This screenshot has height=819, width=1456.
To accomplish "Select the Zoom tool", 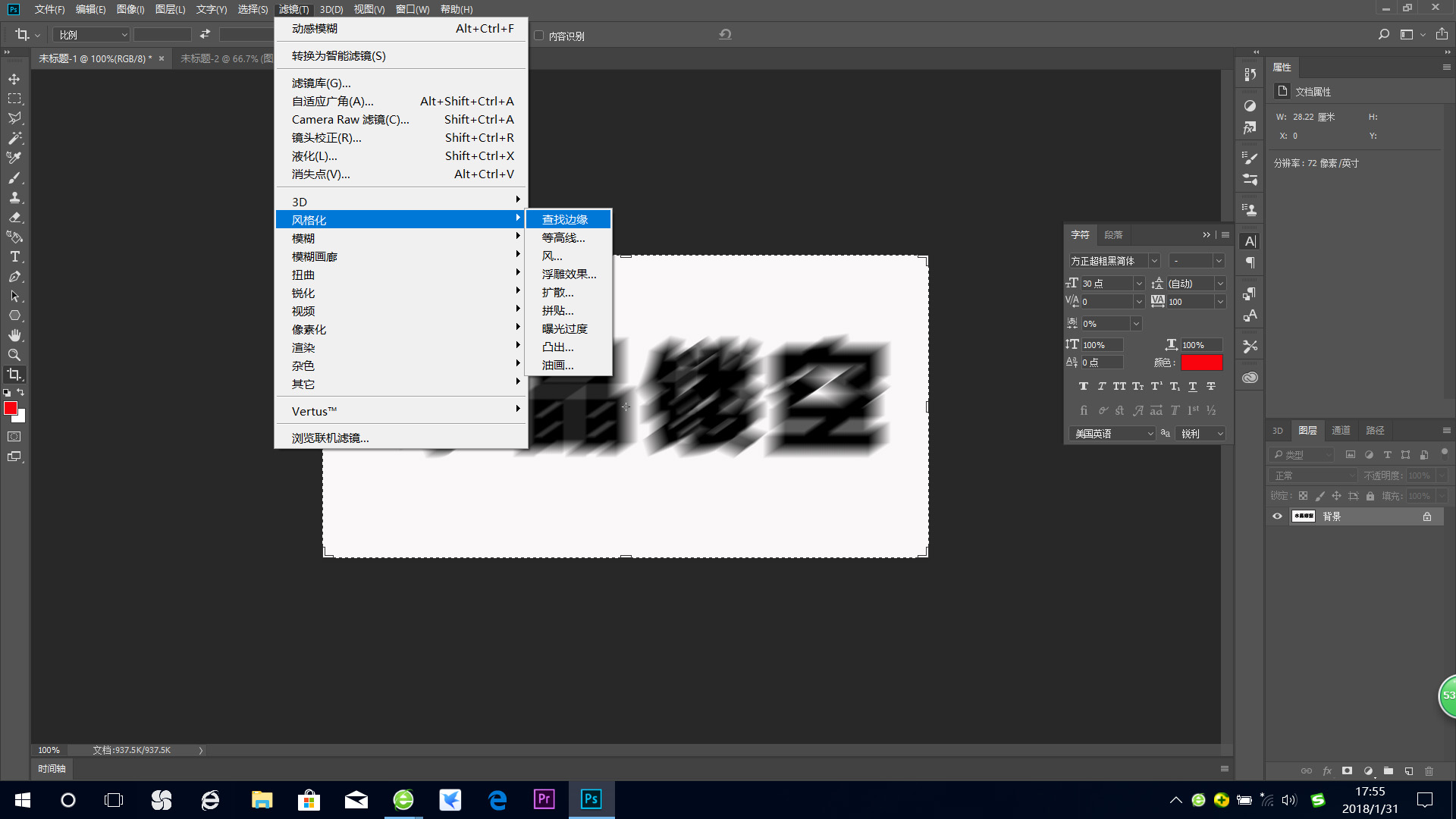I will 14,355.
